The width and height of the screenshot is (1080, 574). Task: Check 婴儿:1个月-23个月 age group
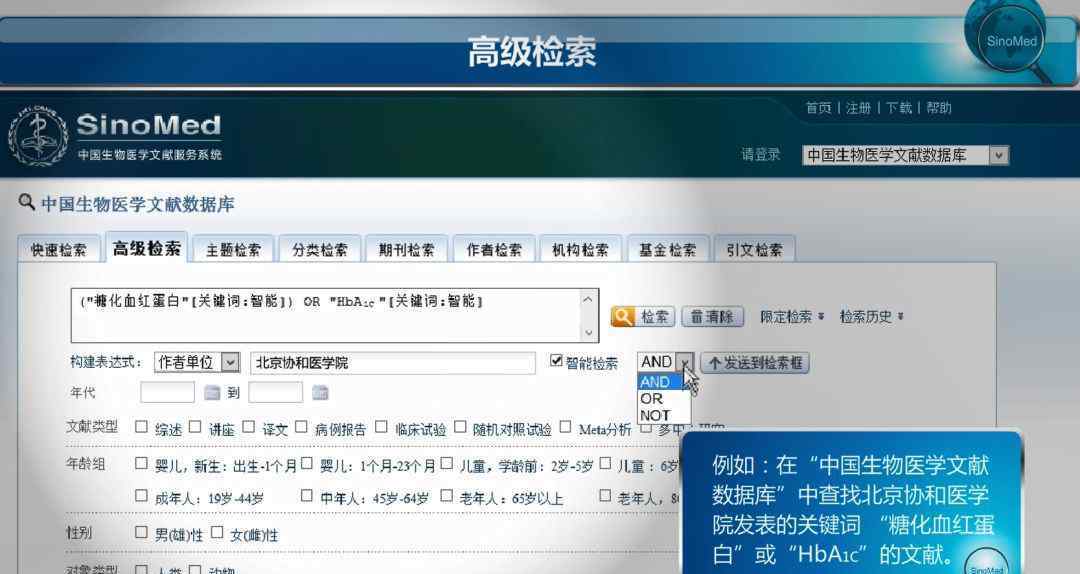click(307, 462)
